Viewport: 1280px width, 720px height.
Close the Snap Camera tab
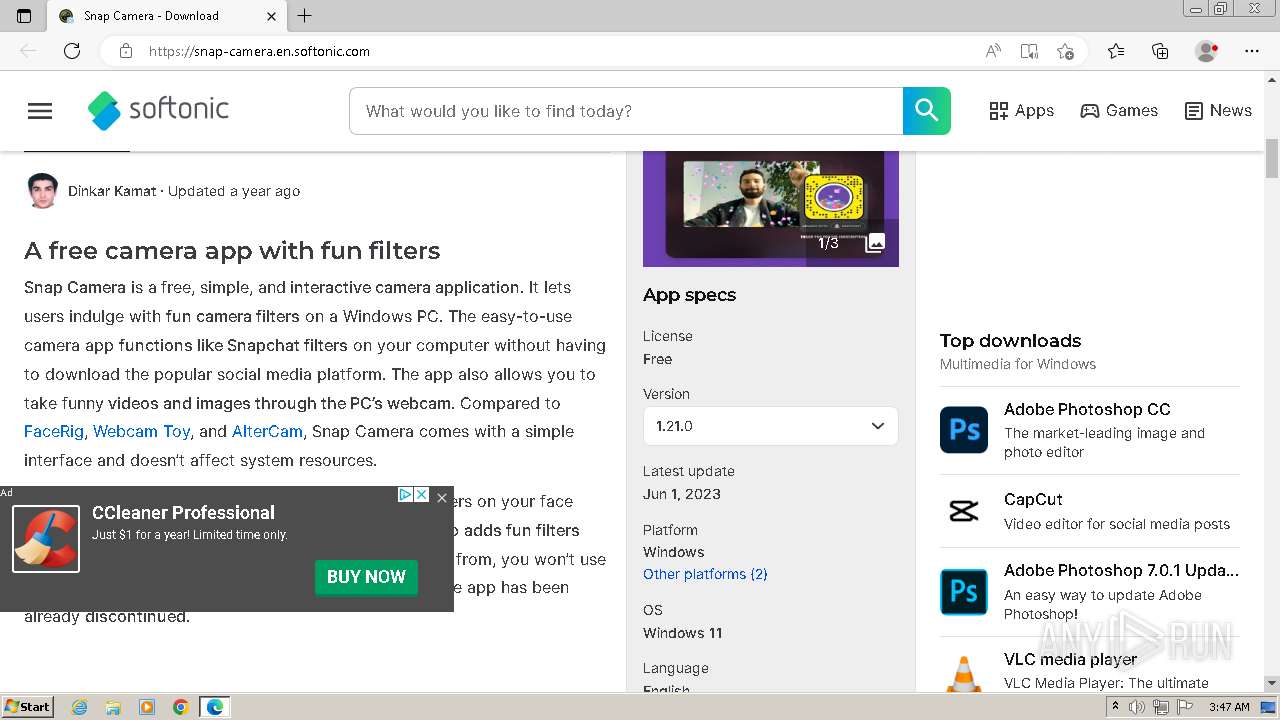tap(272, 16)
